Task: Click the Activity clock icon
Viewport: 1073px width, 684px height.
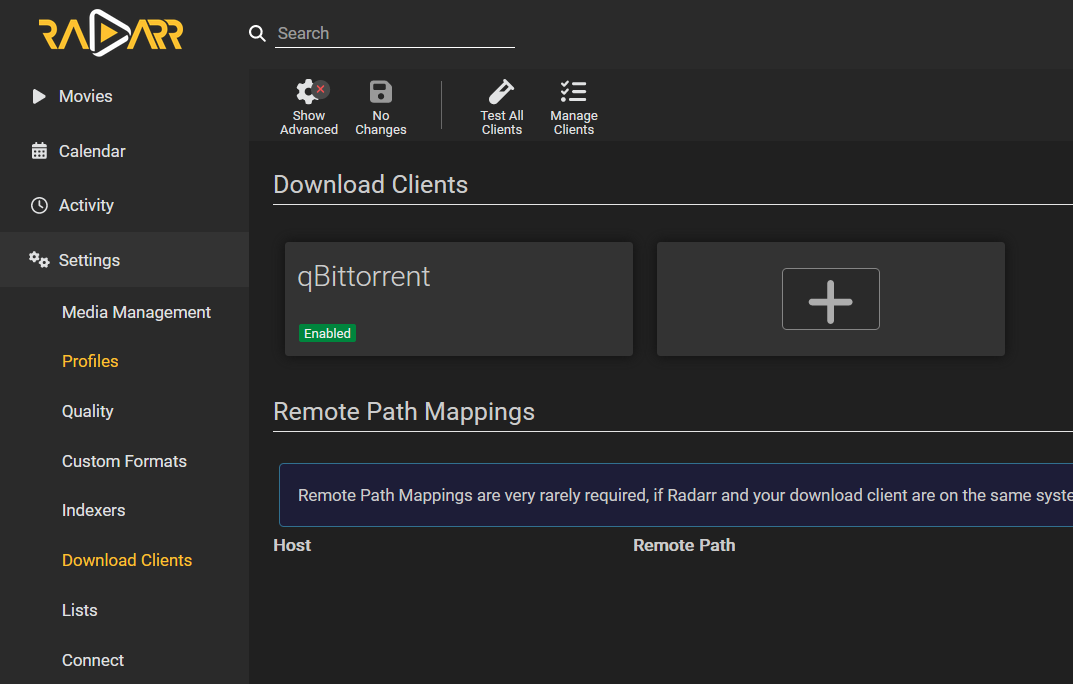Action: tap(39, 205)
